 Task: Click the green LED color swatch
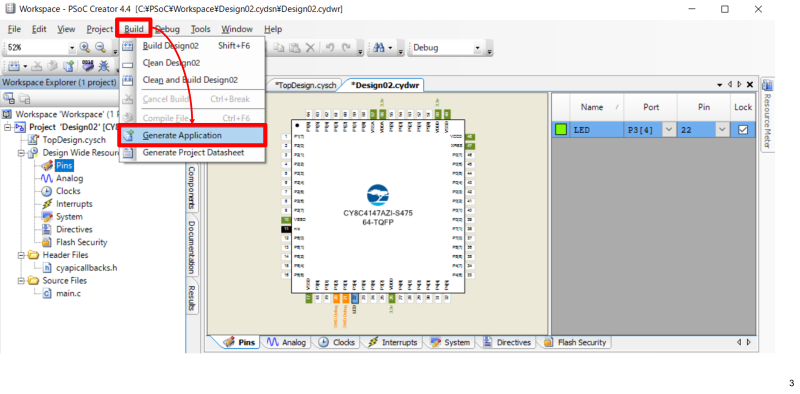pyautogui.click(x=561, y=130)
